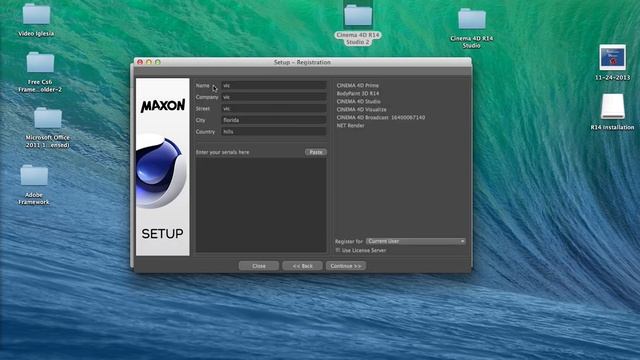Screen dimensions: 640x360
Task: Click the 'Enter your serials here' label
Action: [222, 152]
